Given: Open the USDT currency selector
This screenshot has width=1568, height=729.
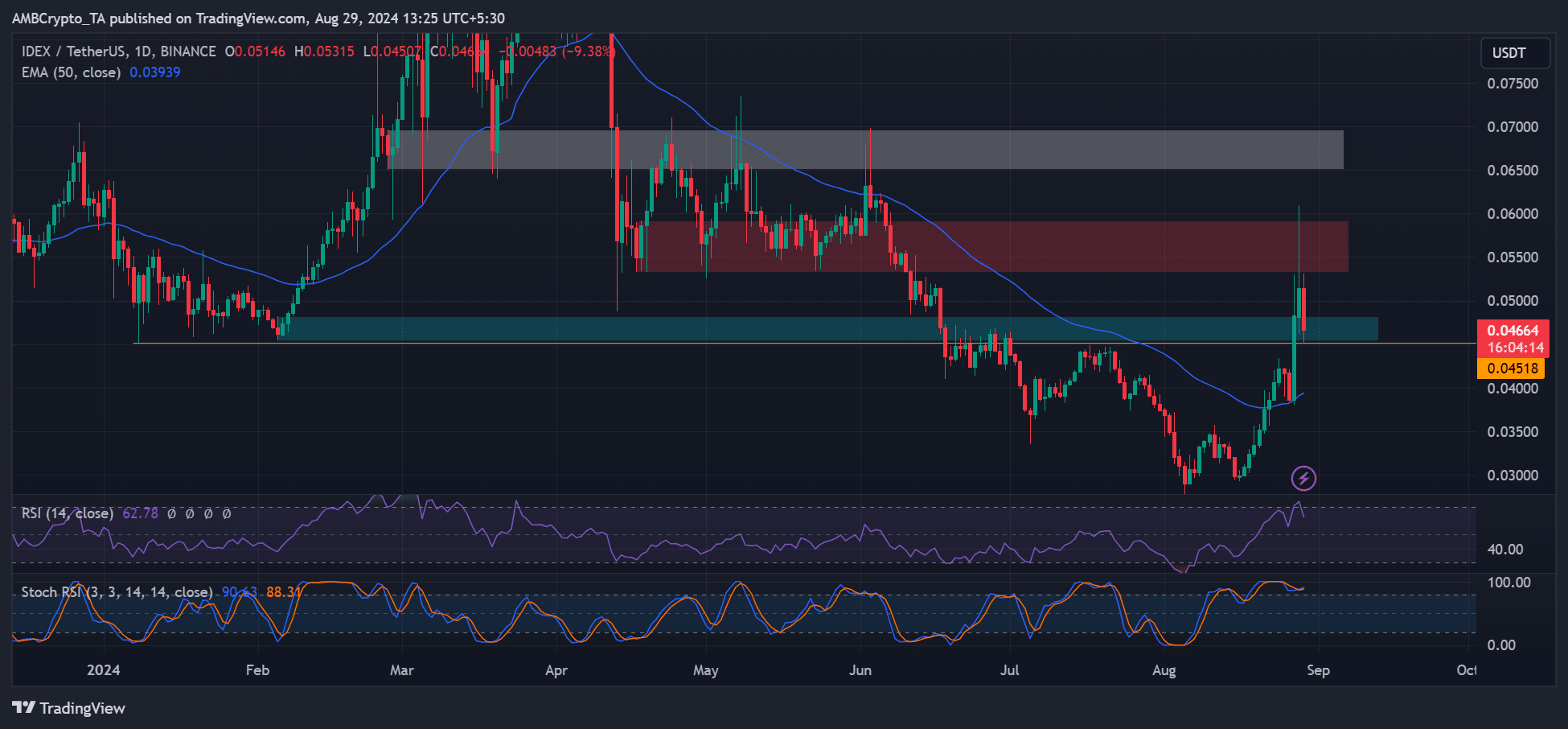Looking at the screenshot, I should [x=1515, y=53].
